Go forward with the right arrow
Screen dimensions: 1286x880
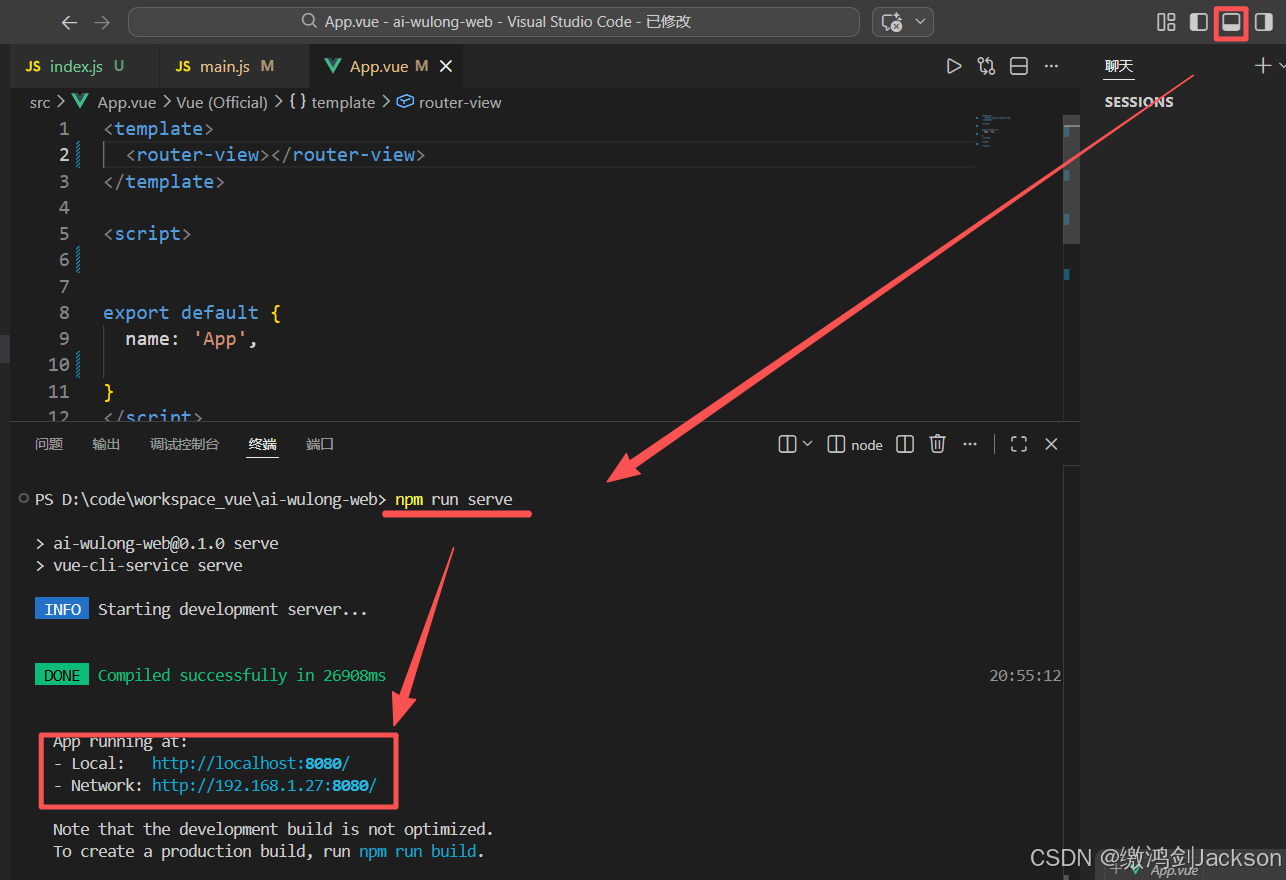pos(101,22)
